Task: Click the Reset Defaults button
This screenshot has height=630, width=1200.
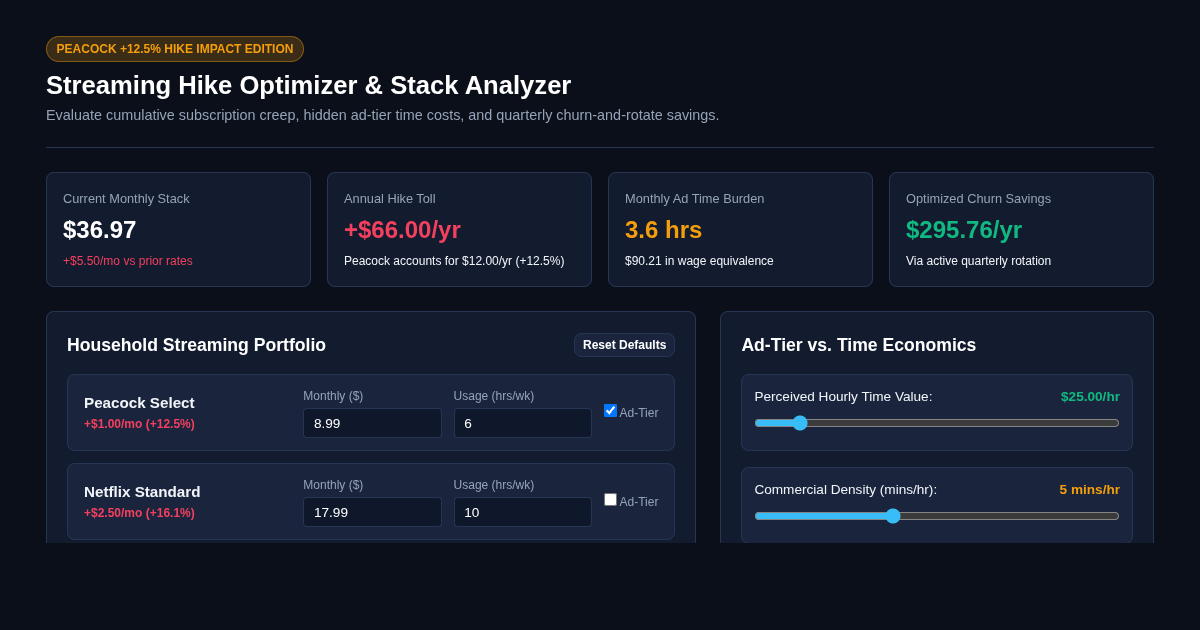Action: pyautogui.click(x=624, y=345)
